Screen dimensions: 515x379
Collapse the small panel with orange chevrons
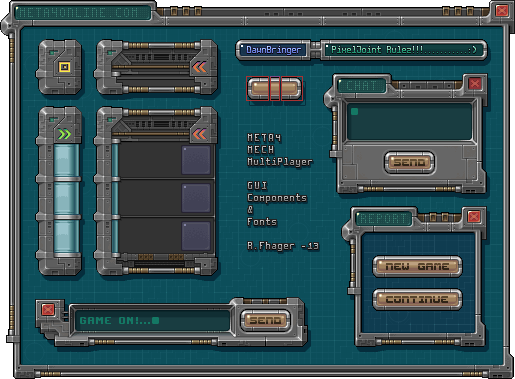click(x=199, y=67)
